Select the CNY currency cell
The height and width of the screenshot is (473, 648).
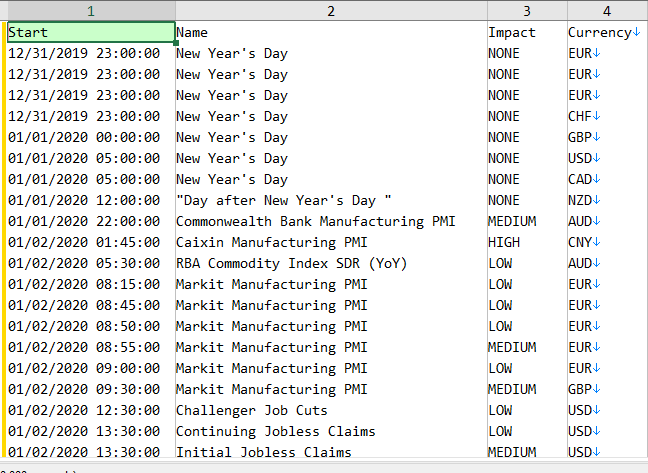coord(607,242)
